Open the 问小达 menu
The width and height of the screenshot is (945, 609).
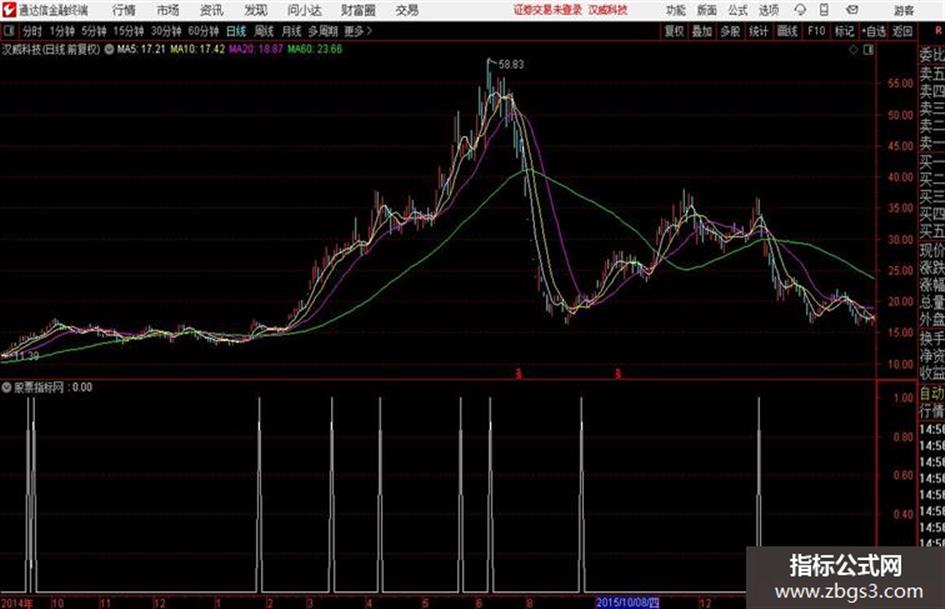point(304,10)
